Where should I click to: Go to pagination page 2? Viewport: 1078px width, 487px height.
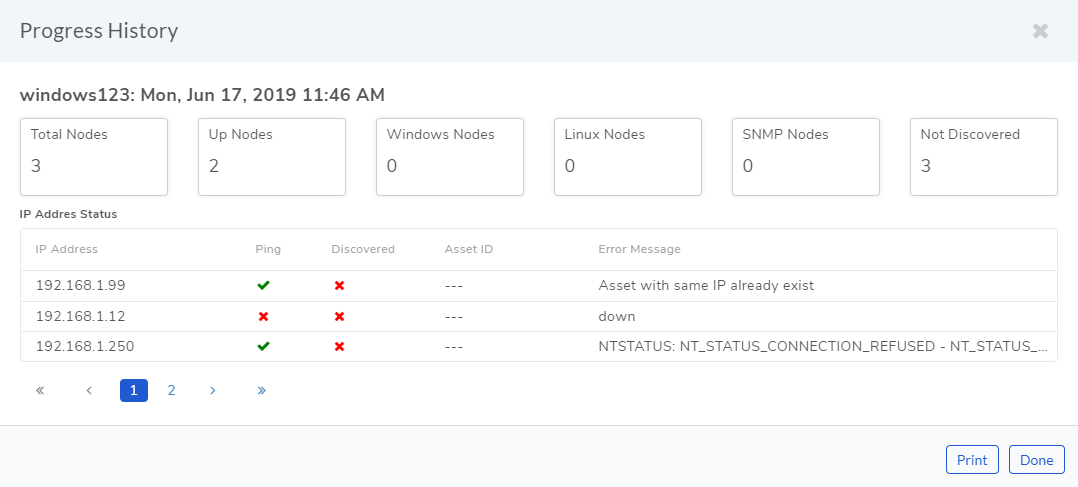(x=171, y=390)
